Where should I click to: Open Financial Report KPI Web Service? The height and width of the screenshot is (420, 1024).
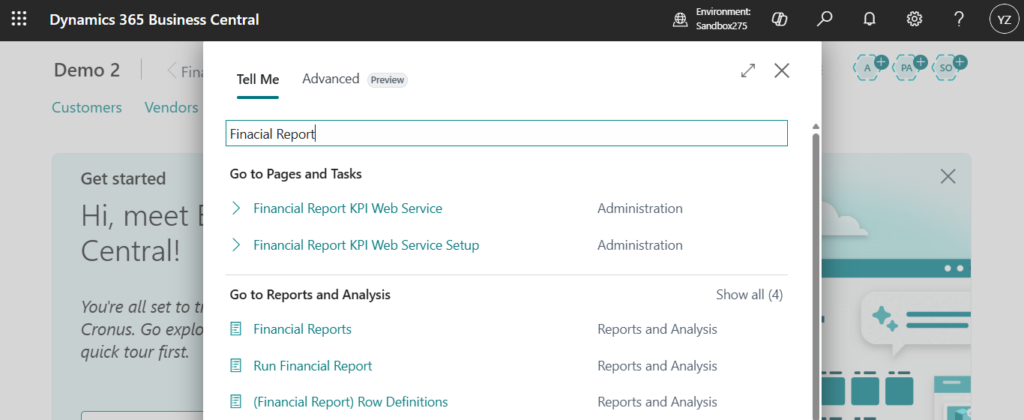[x=347, y=209]
